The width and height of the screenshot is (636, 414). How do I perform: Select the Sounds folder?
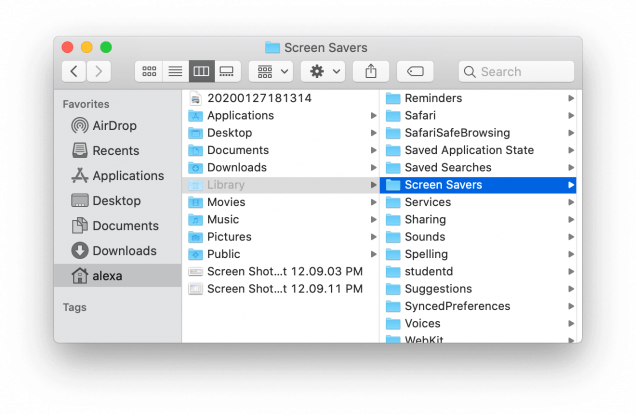[478, 237]
